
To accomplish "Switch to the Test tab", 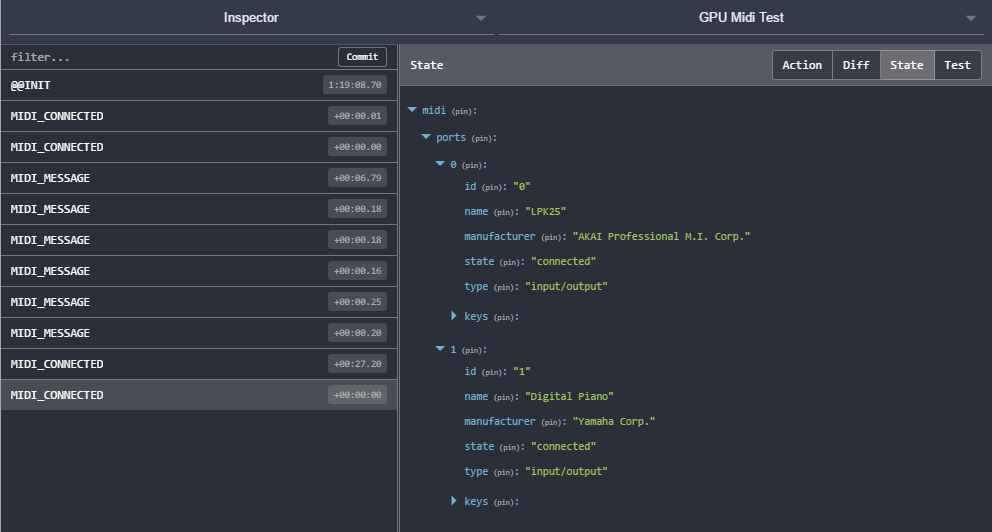I will [957, 65].
